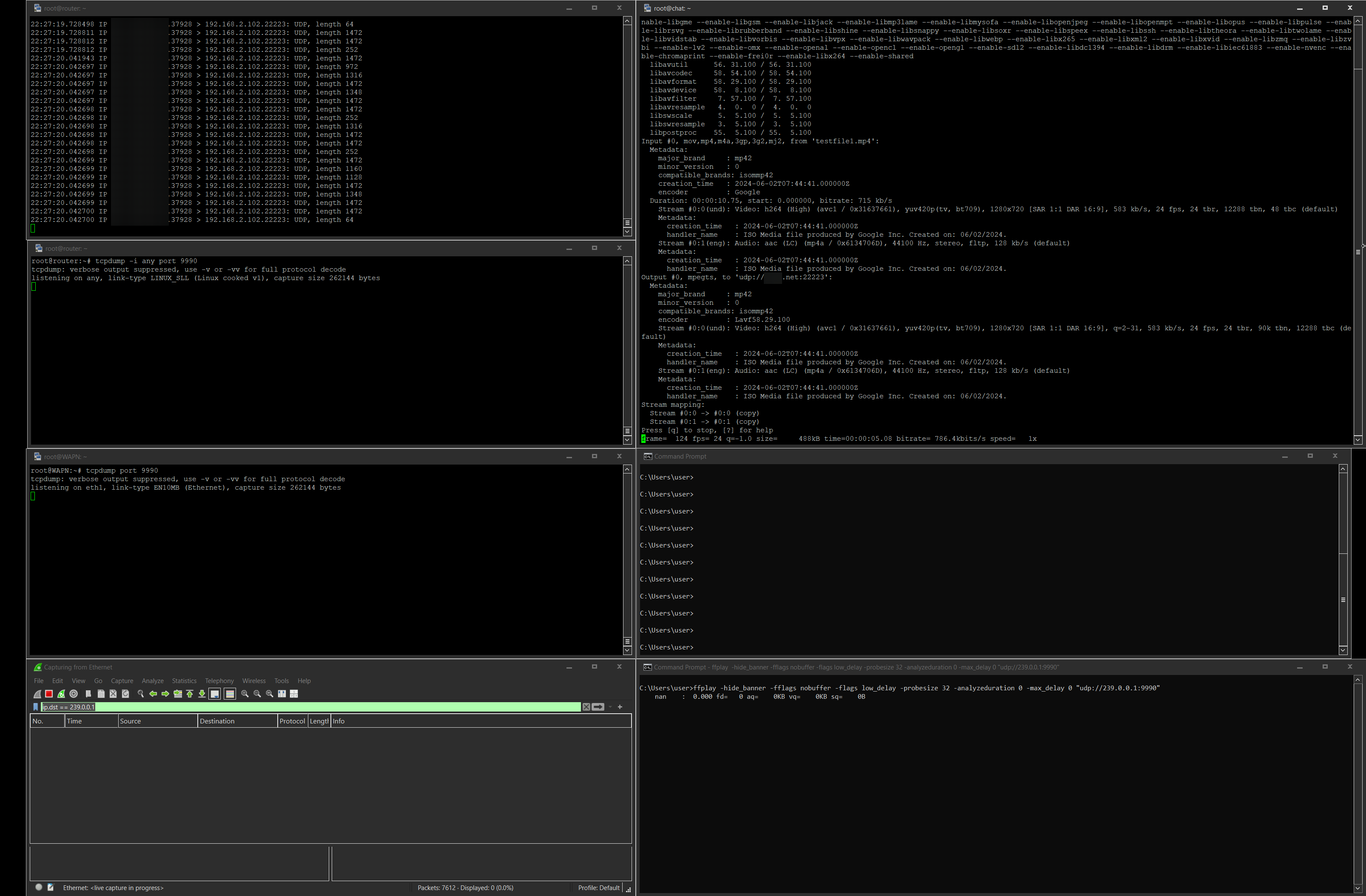Jump to the last packet icon
Screen dimensions: 1366x896
tap(202, 694)
